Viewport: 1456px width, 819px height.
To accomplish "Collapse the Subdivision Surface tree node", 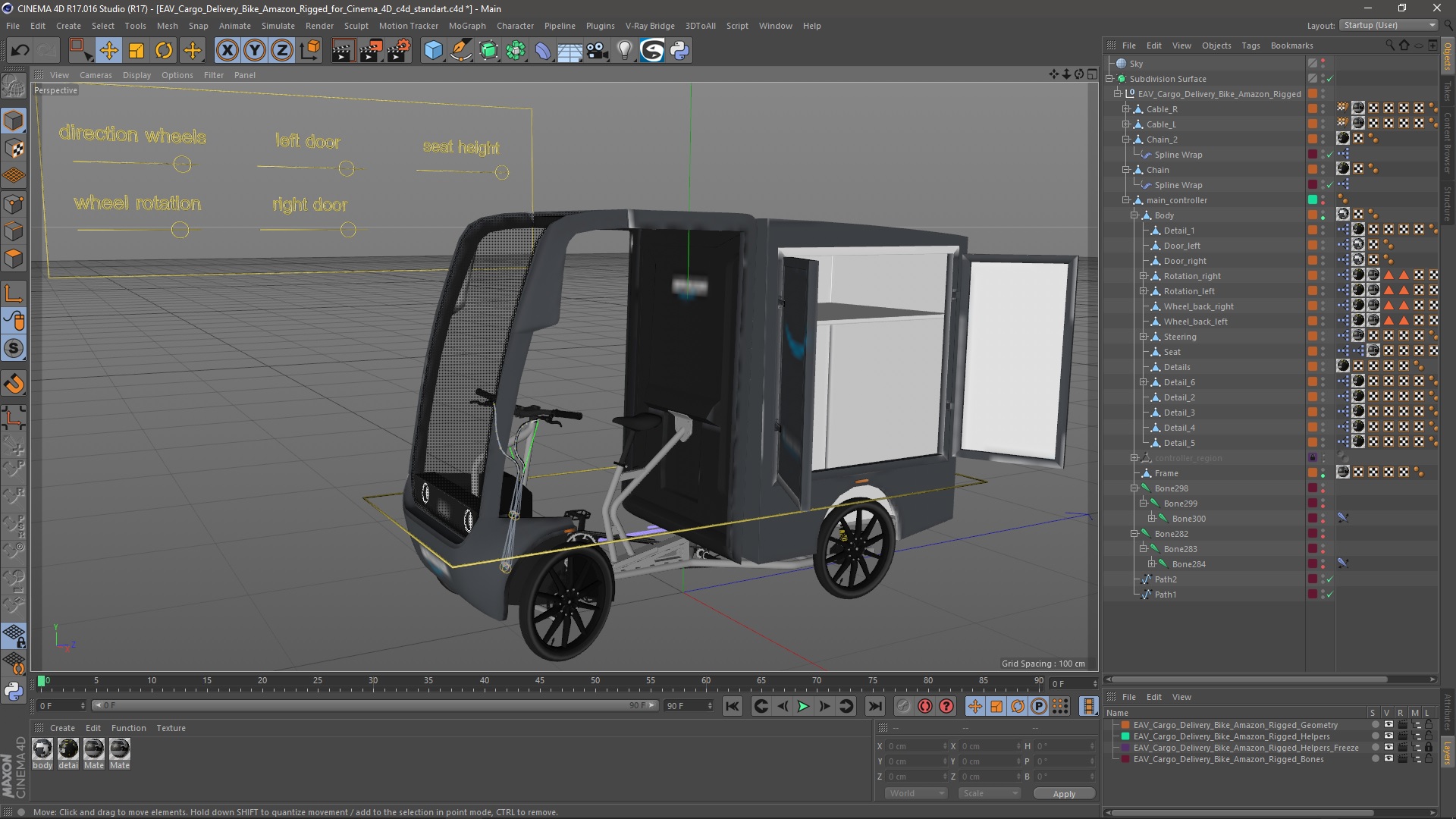I will 1110,79.
